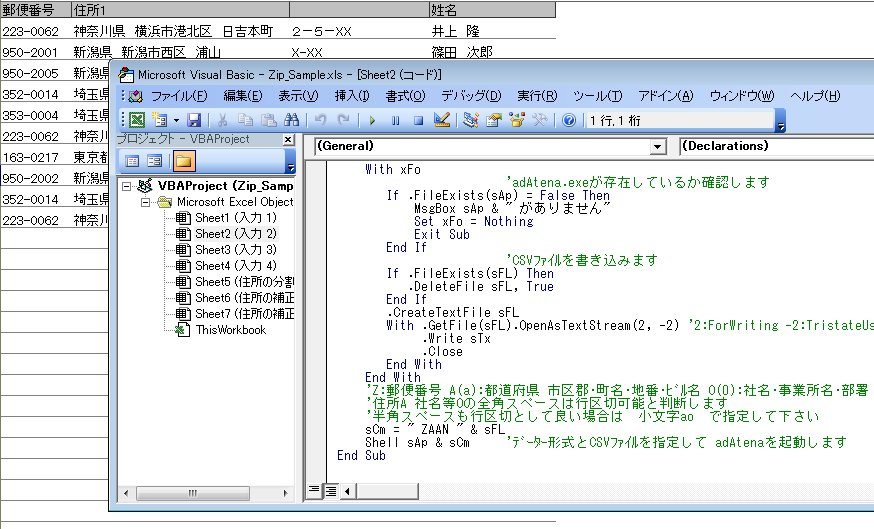This screenshot has width=874, height=529.
Task: Click the View Code icon in project pane
Action: [x=132, y=161]
